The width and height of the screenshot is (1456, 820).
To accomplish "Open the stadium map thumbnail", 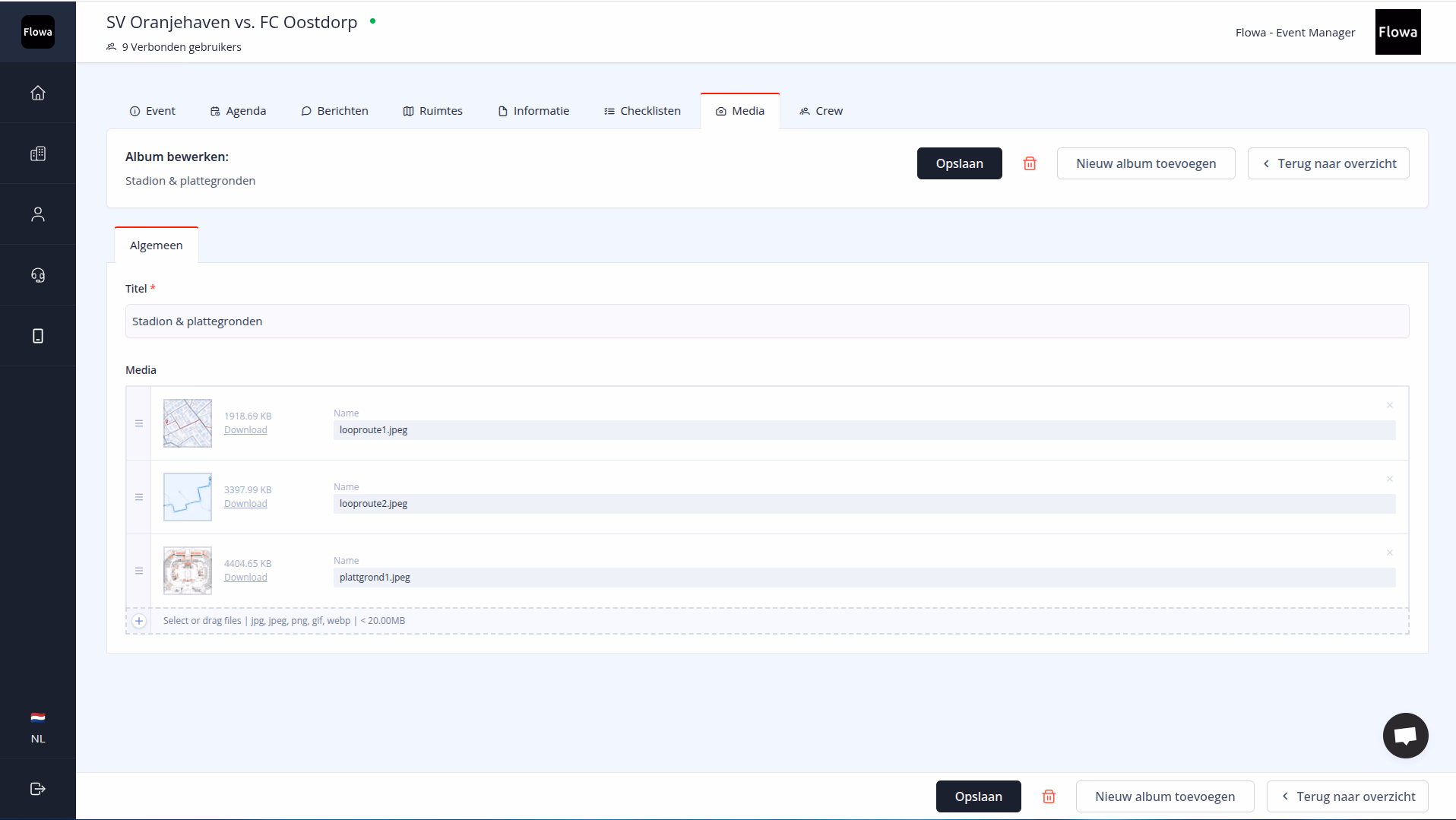I will click(188, 571).
